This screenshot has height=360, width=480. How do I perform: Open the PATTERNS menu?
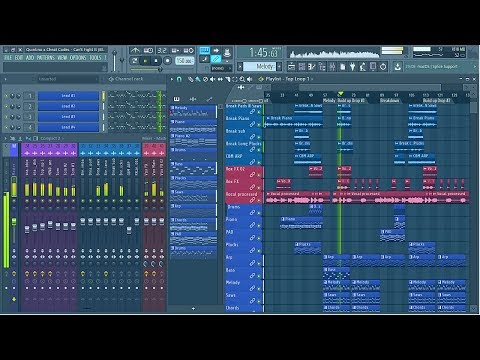[46, 58]
